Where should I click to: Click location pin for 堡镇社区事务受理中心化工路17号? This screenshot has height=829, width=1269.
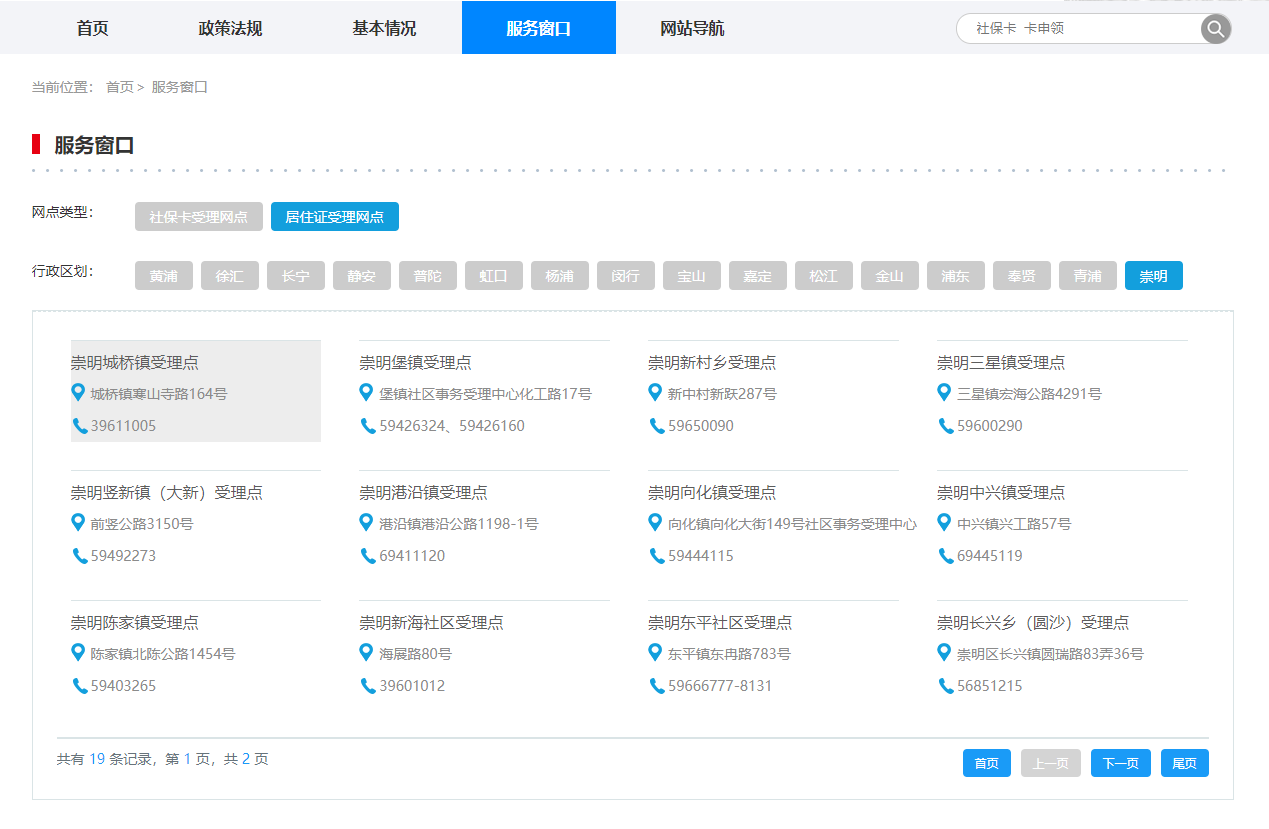(367, 393)
